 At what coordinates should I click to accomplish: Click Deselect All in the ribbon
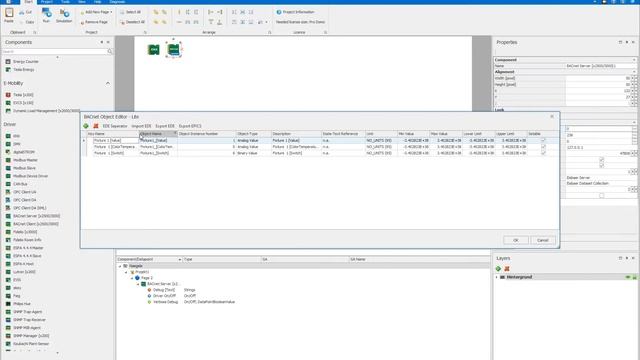pyautogui.click(x=132, y=22)
